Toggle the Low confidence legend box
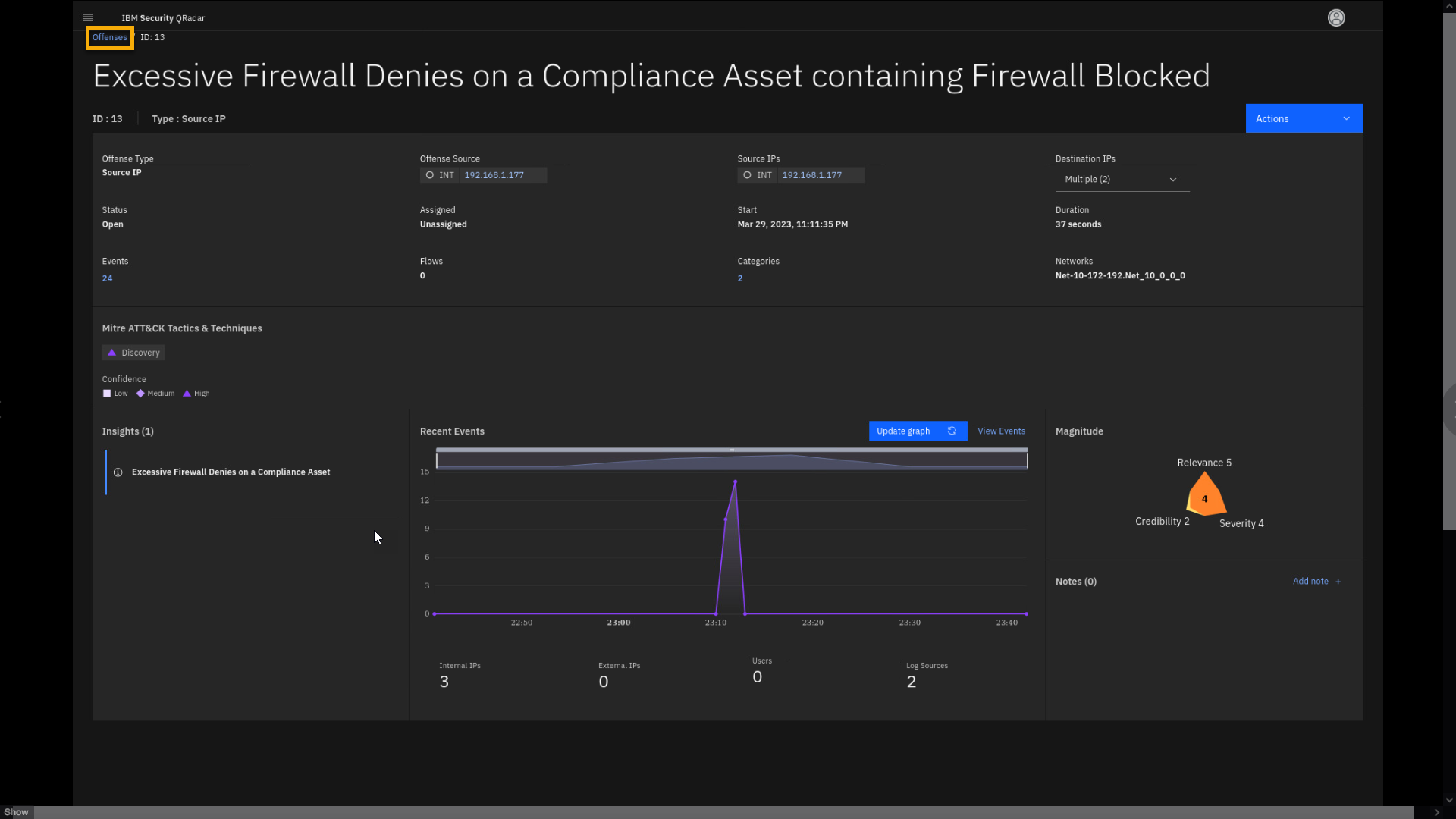The width and height of the screenshot is (1456, 819). [x=107, y=394]
